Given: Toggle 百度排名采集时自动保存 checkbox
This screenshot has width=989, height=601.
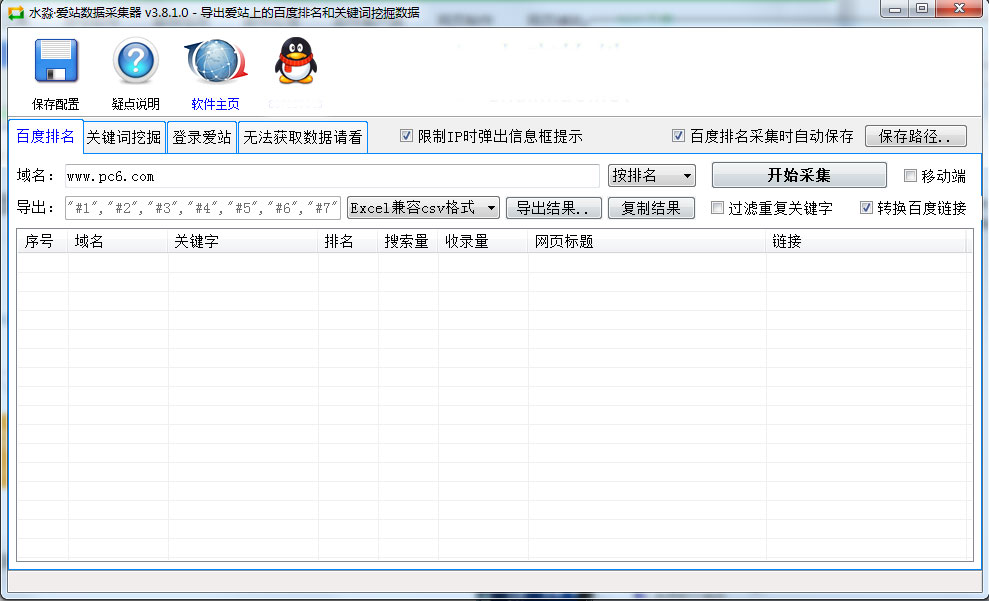Looking at the screenshot, I should pyautogui.click(x=678, y=136).
